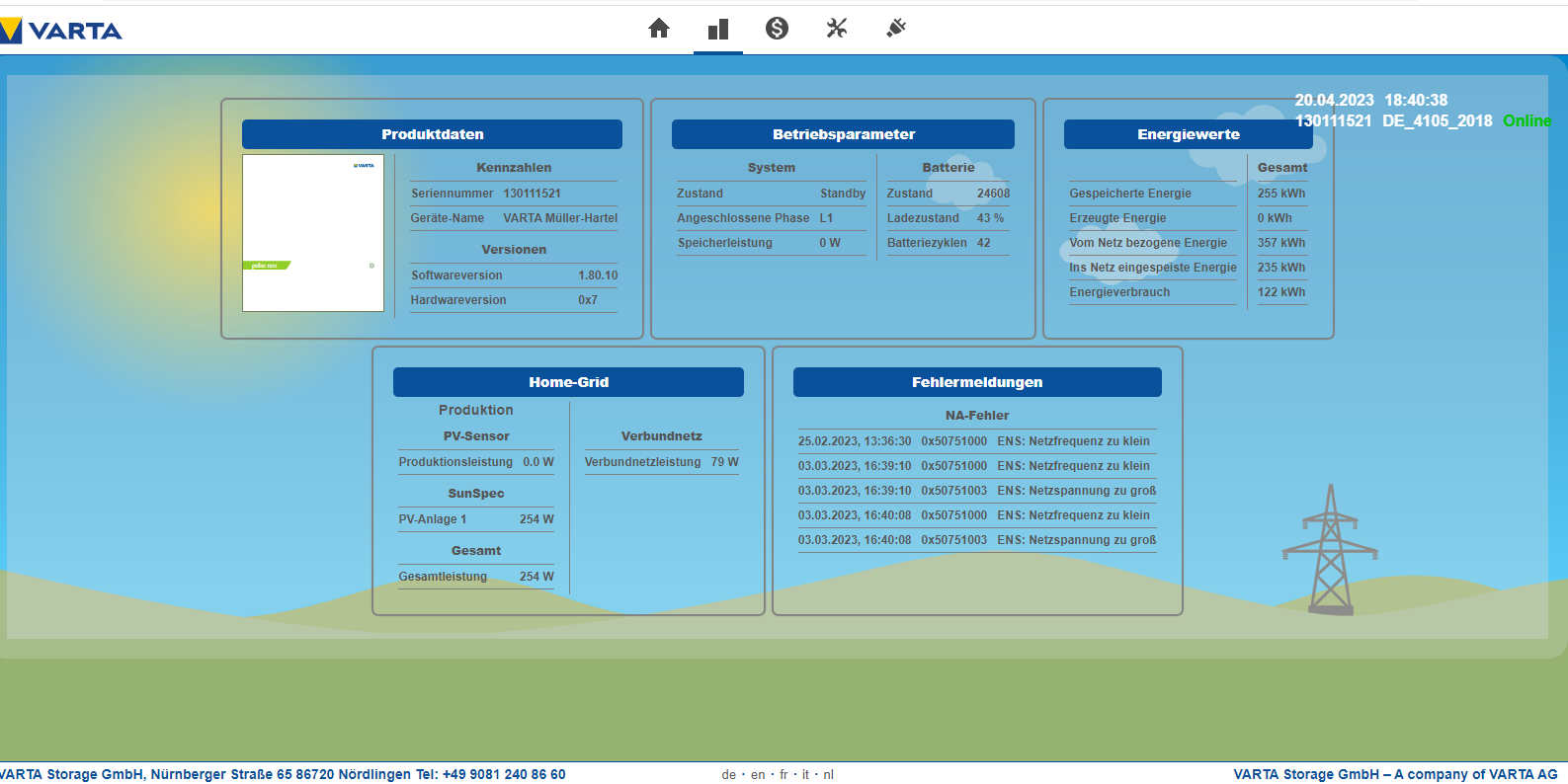Click error 03.03.2023, 16:39:10 Netzspannung zu groß
Viewport: 1568px width, 784px height.
pyautogui.click(x=977, y=491)
